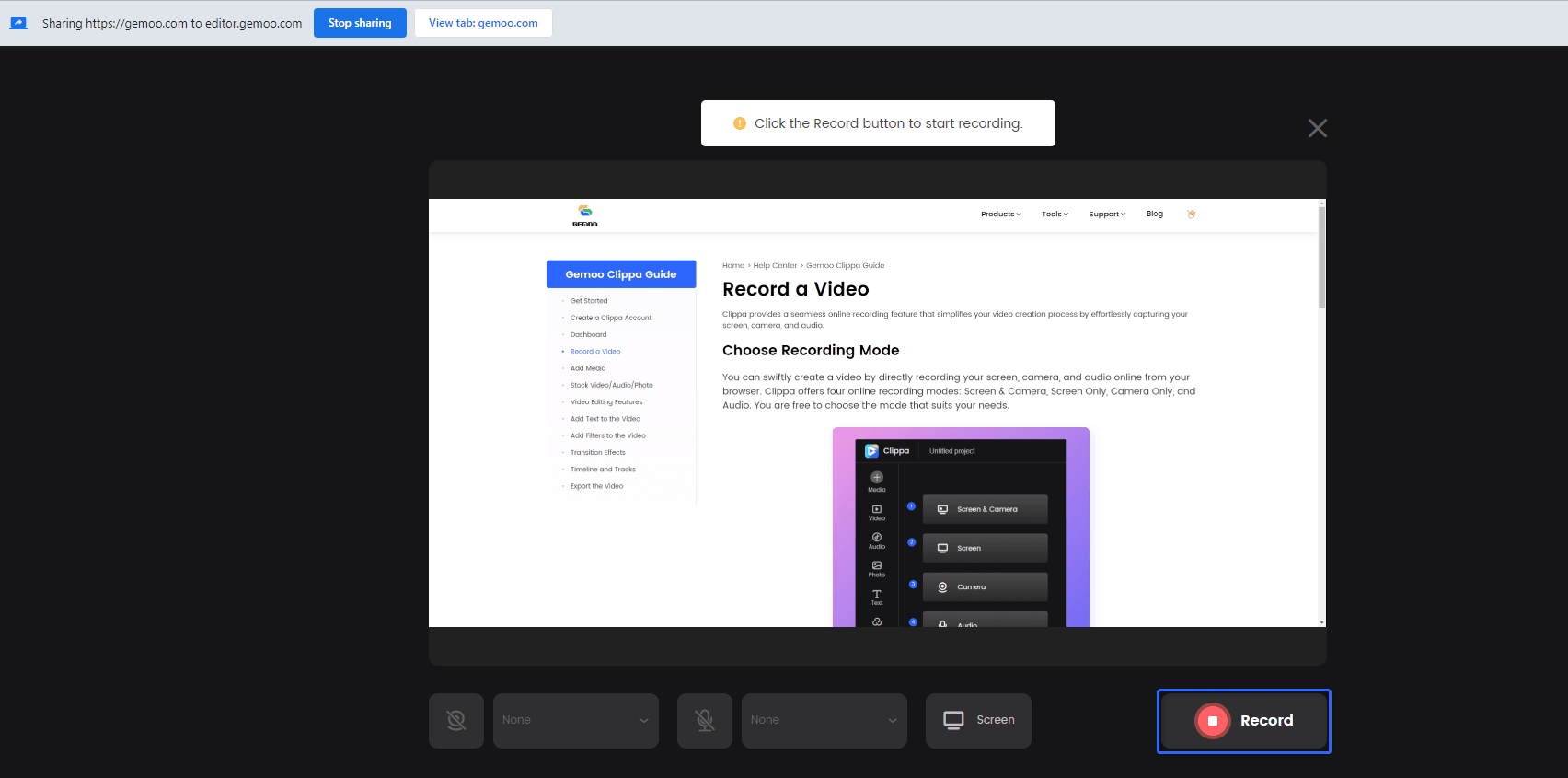The height and width of the screenshot is (778, 1568).
Task: Click the red record circle icon
Action: pos(1213,721)
